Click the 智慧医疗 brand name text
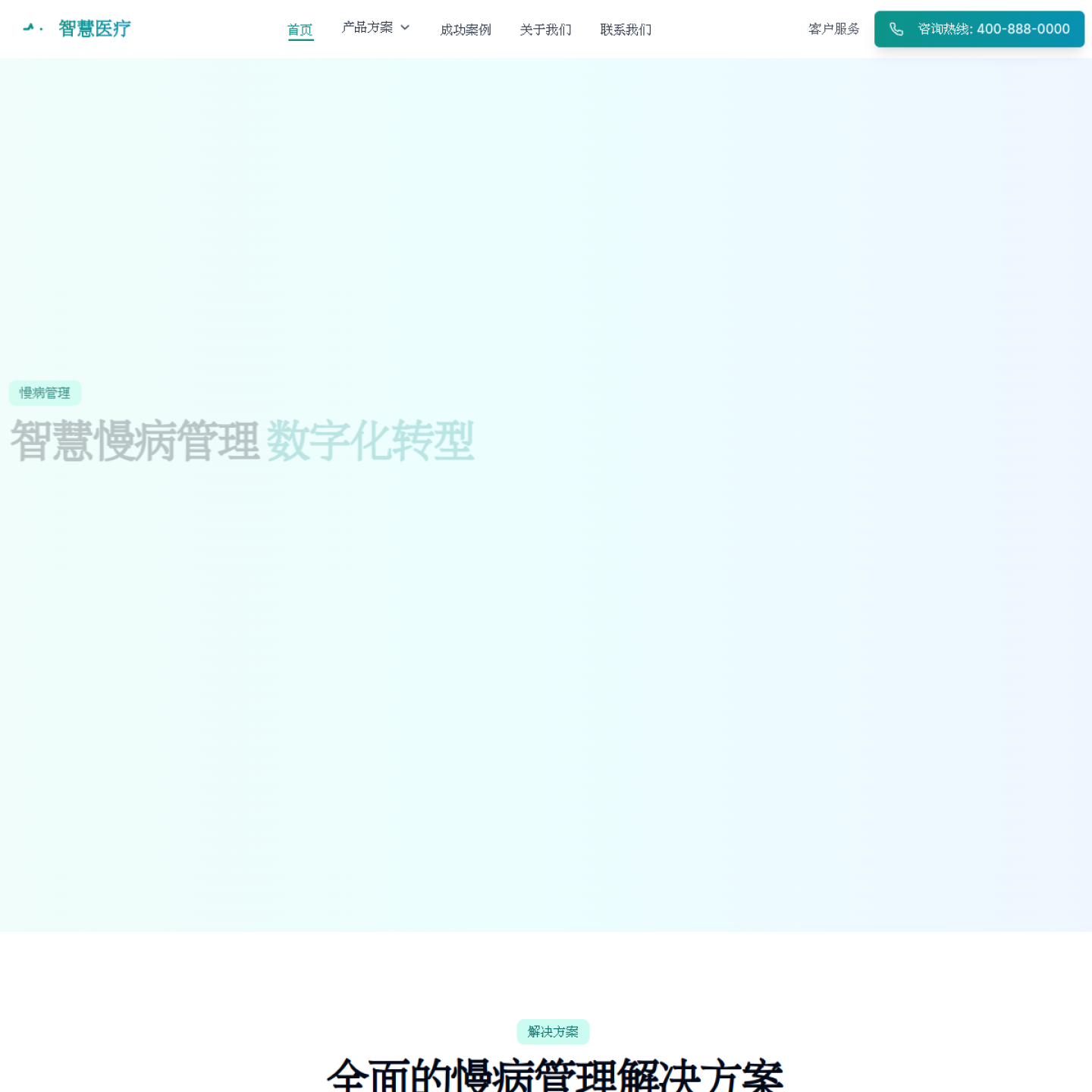The image size is (1092, 1092). coord(95,29)
